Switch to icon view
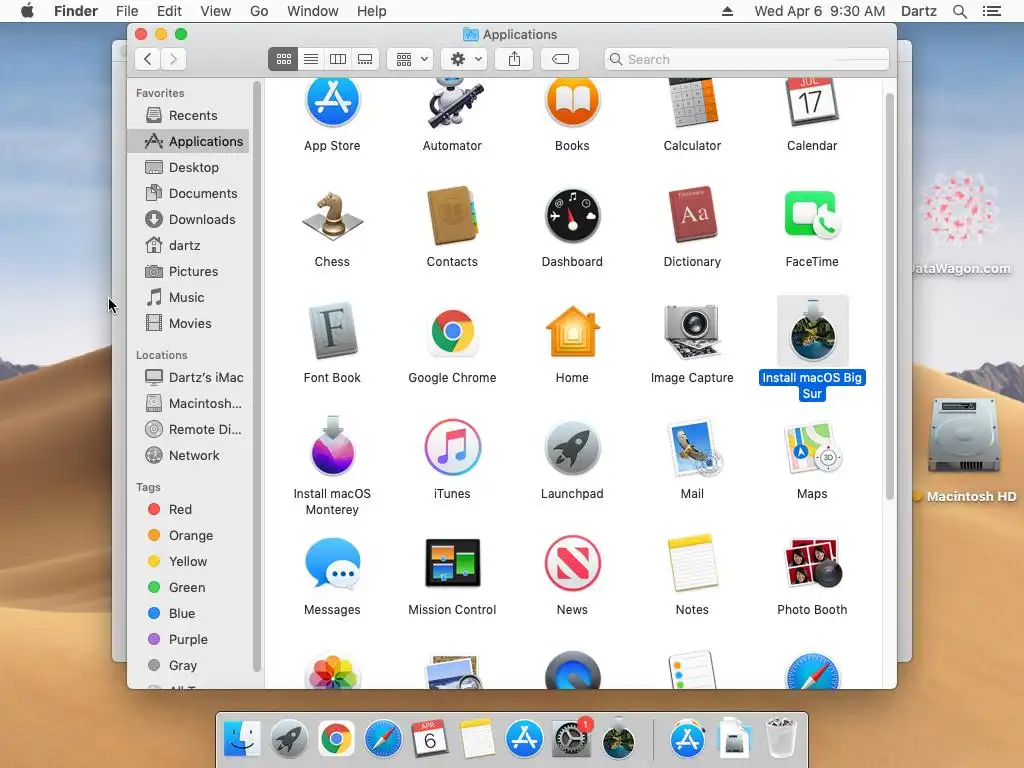The width and height of the screenshot is (1024, 768). (x=283, y=59)
